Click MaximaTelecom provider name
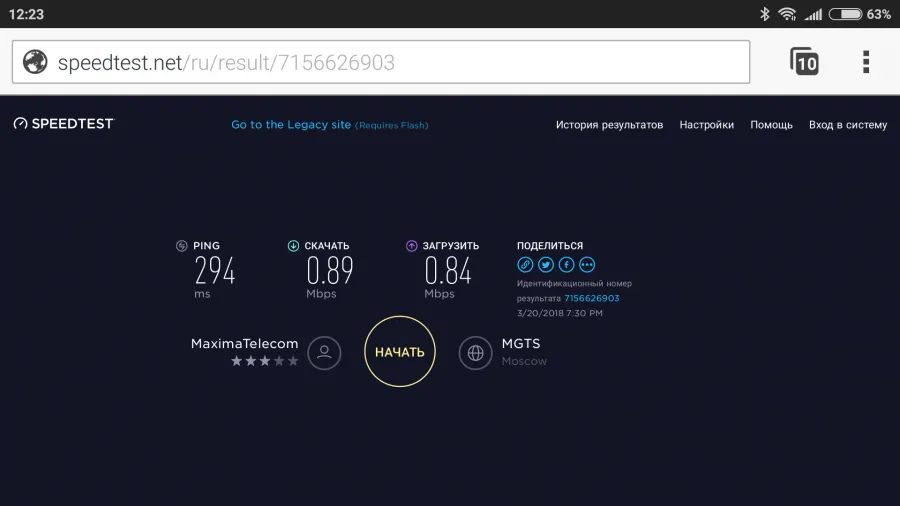 point(245,343)
